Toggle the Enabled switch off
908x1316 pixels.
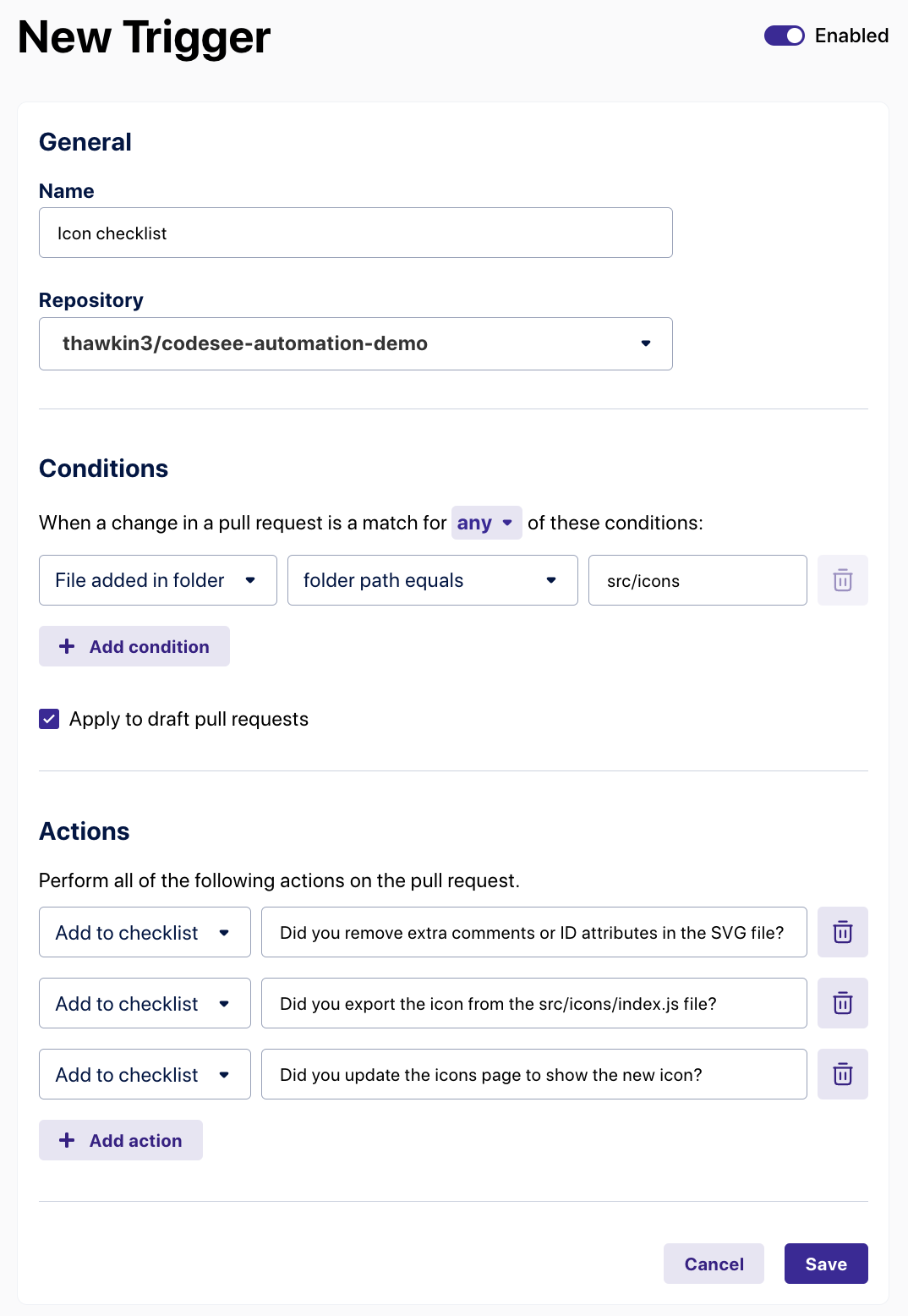(x=784, y=36)
